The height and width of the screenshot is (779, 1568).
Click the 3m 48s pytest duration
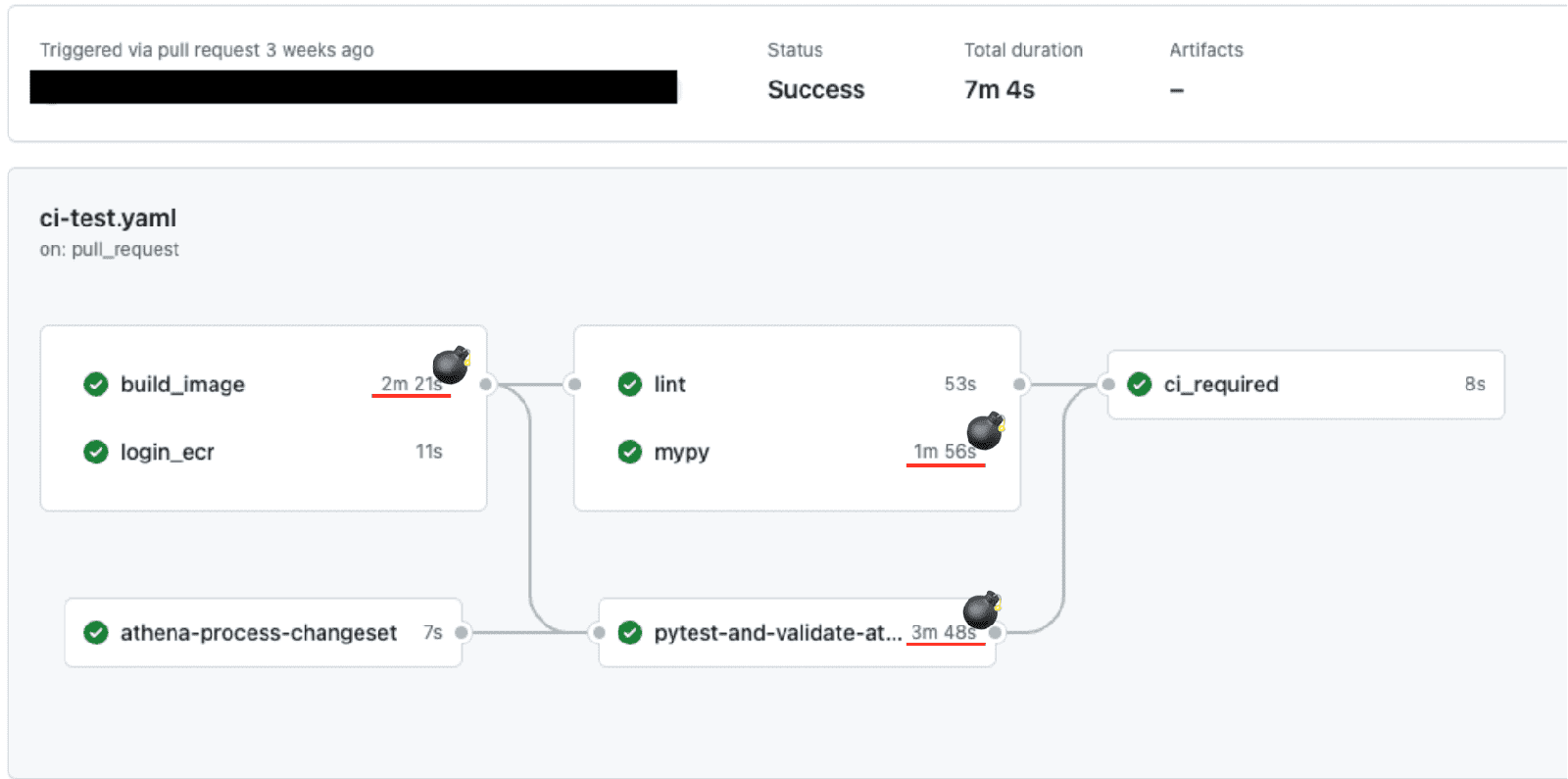tap(943, 633)
